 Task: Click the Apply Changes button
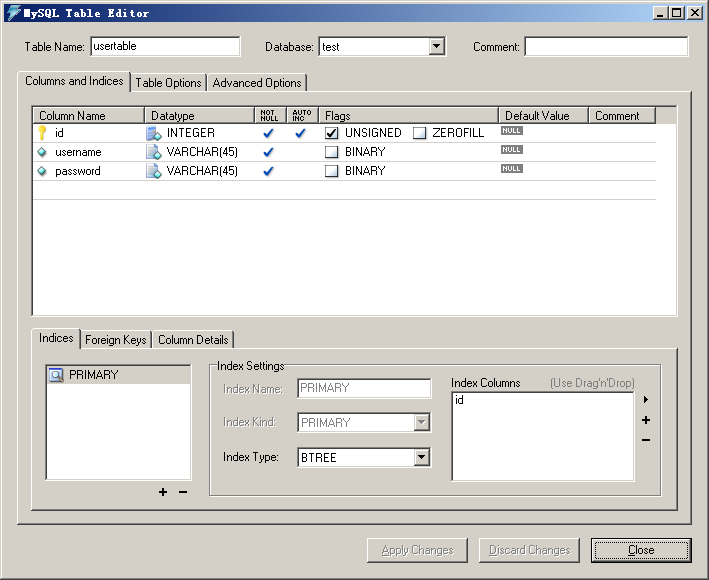(417, 550)
